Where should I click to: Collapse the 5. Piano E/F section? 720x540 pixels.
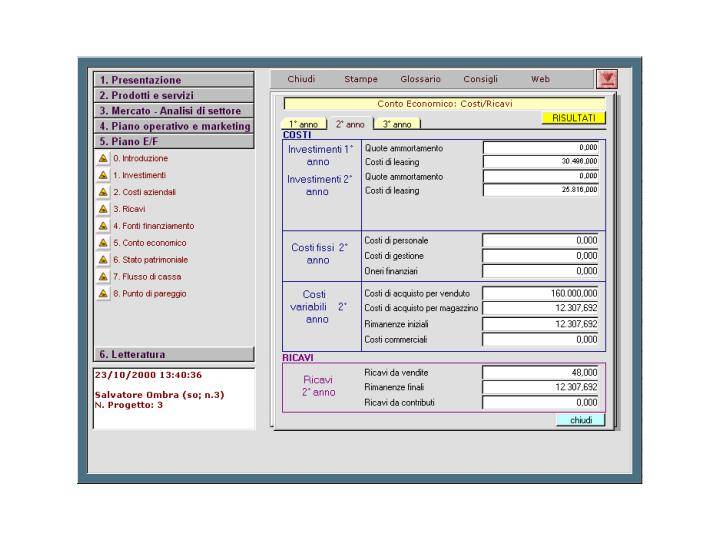[x=174, y=141]
